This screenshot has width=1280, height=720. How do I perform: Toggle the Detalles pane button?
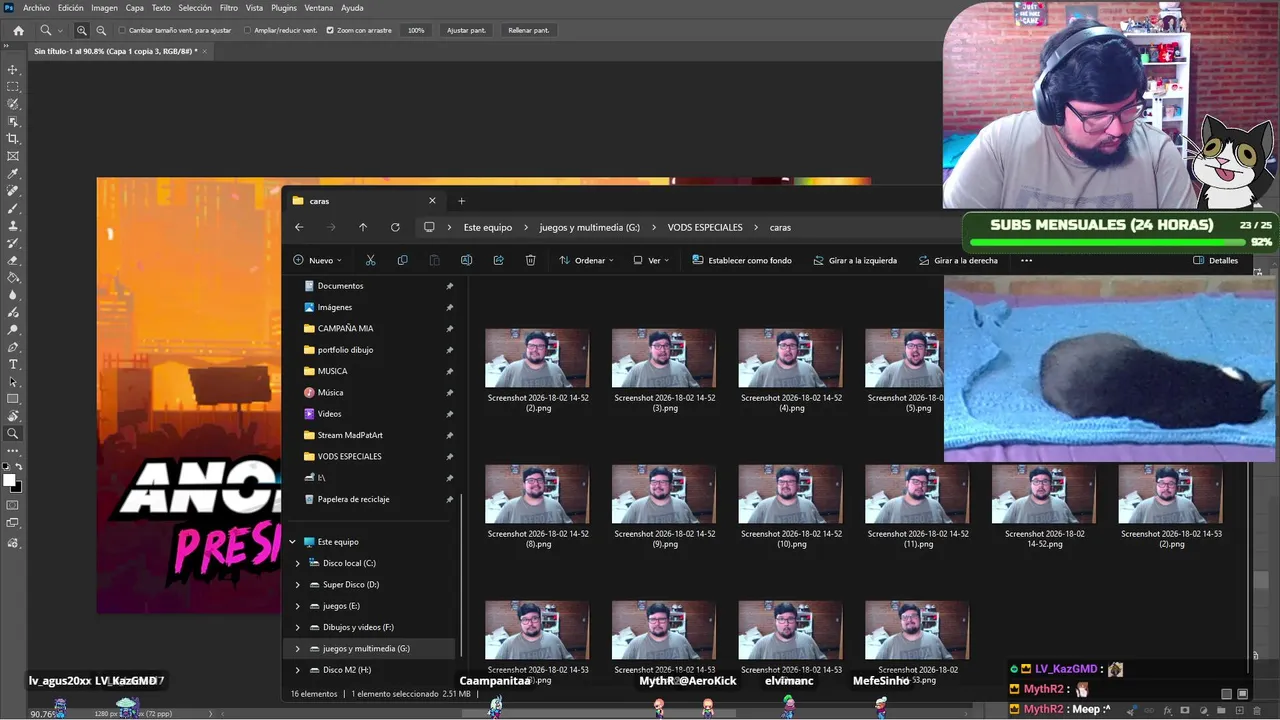[x=1216, y=260]
